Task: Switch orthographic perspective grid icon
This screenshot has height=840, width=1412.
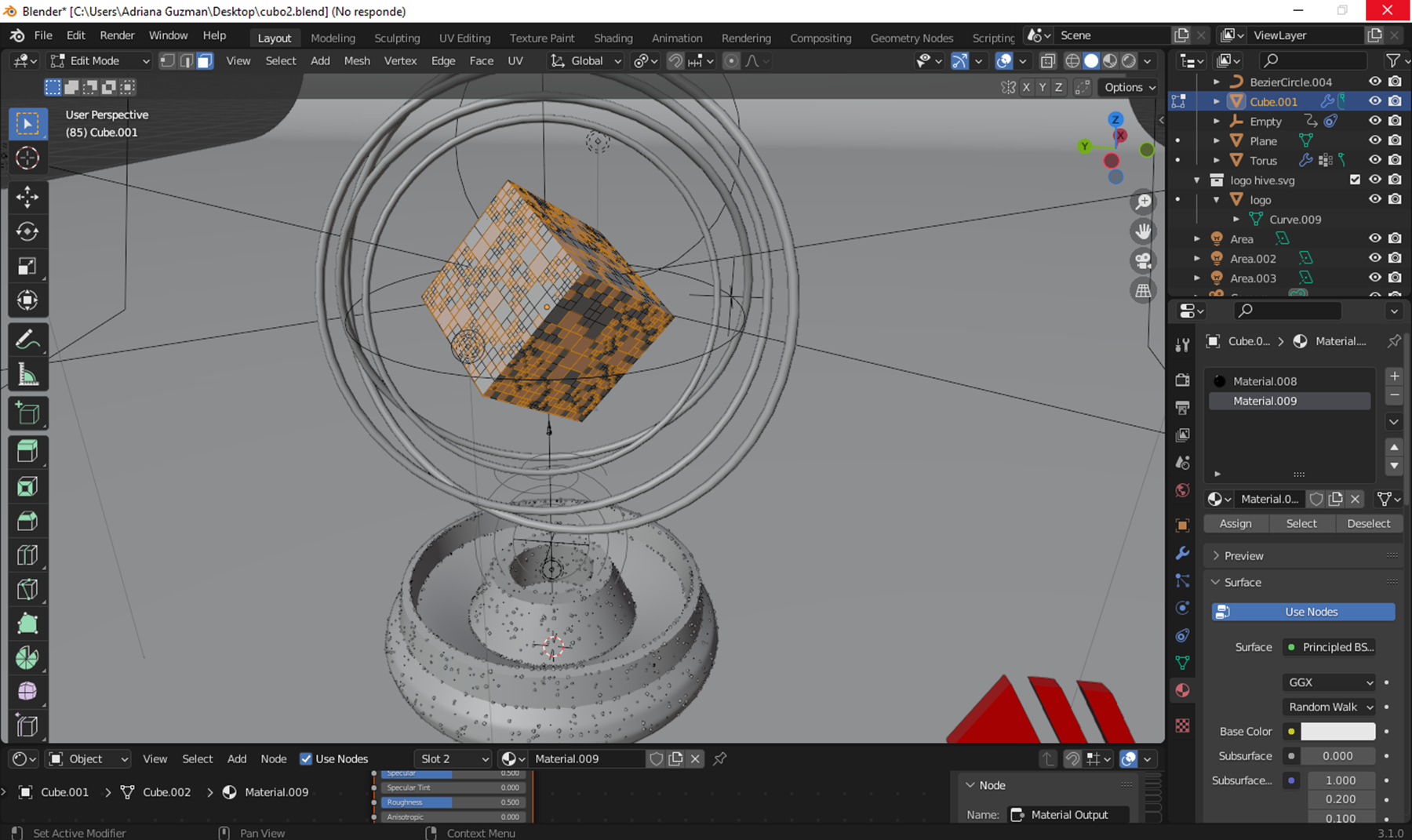Action: [1144, 290]
